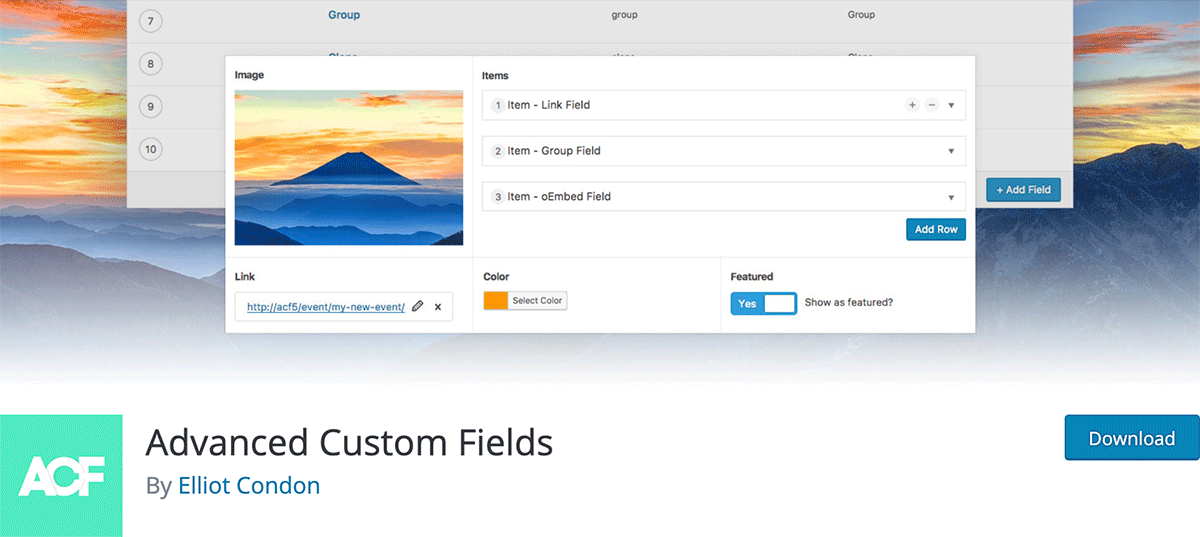Screen dimensions: 1200x537
Task: Expand the Item - Group Field row
Action: (951, 151)
